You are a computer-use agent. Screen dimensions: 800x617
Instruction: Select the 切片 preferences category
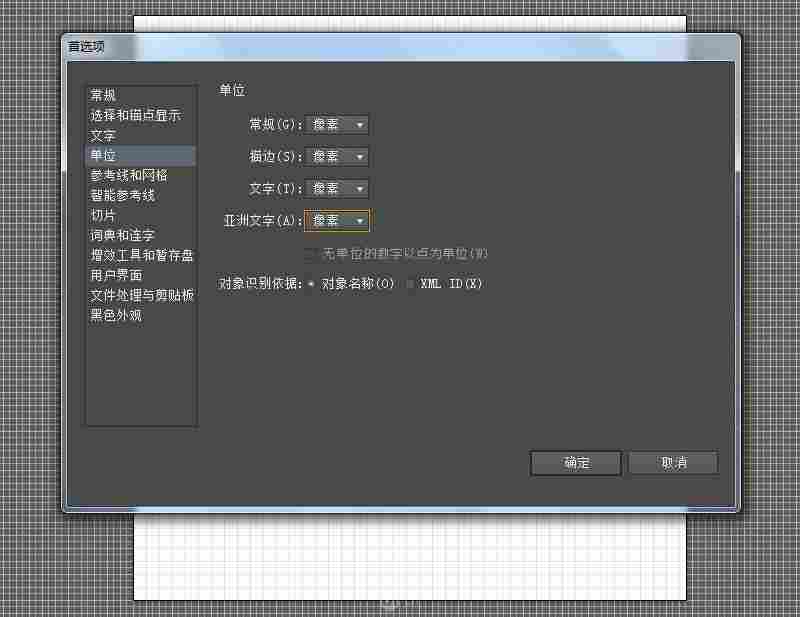(x=103, y=215)
